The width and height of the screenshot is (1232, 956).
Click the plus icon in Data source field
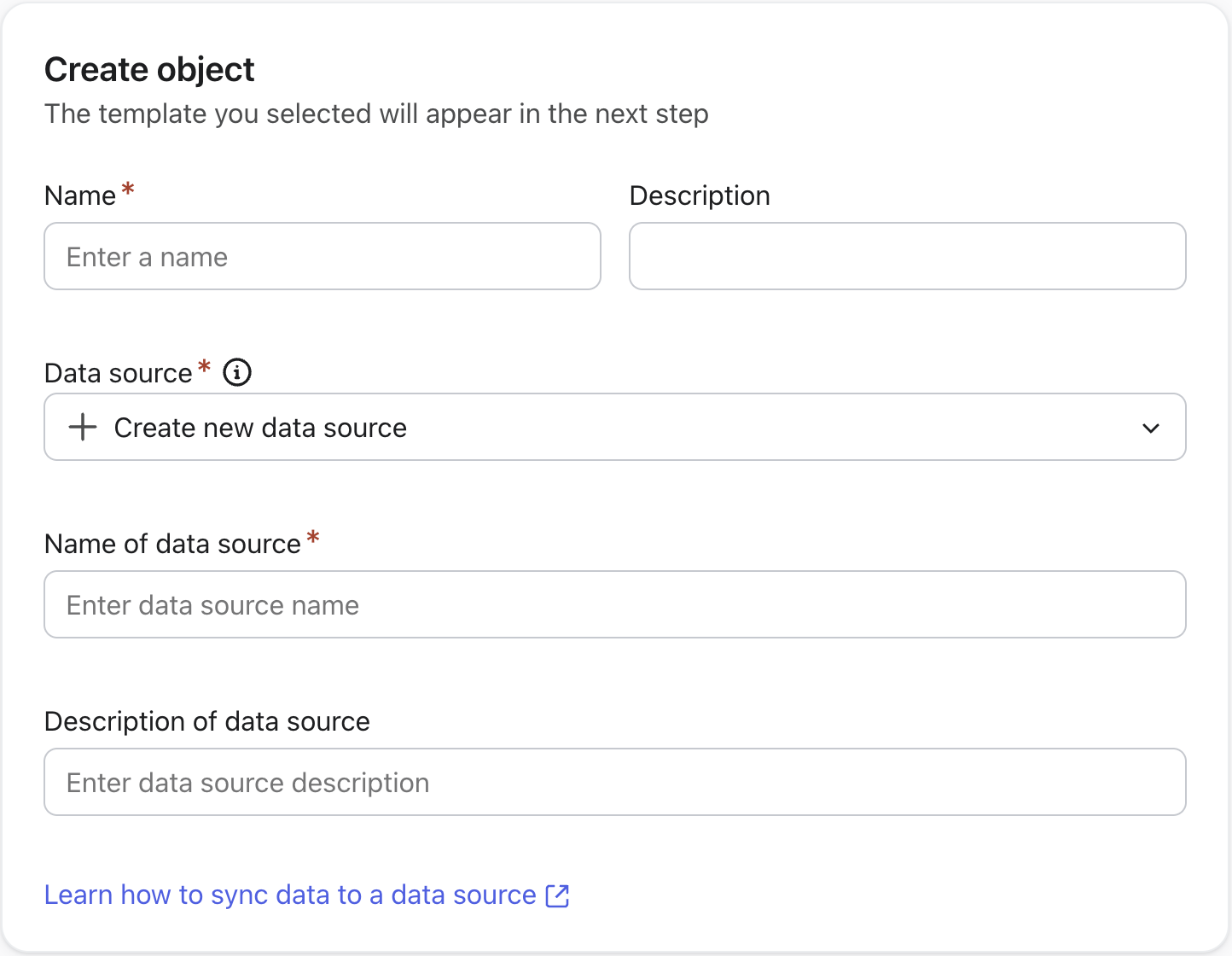tap(83, 427)
